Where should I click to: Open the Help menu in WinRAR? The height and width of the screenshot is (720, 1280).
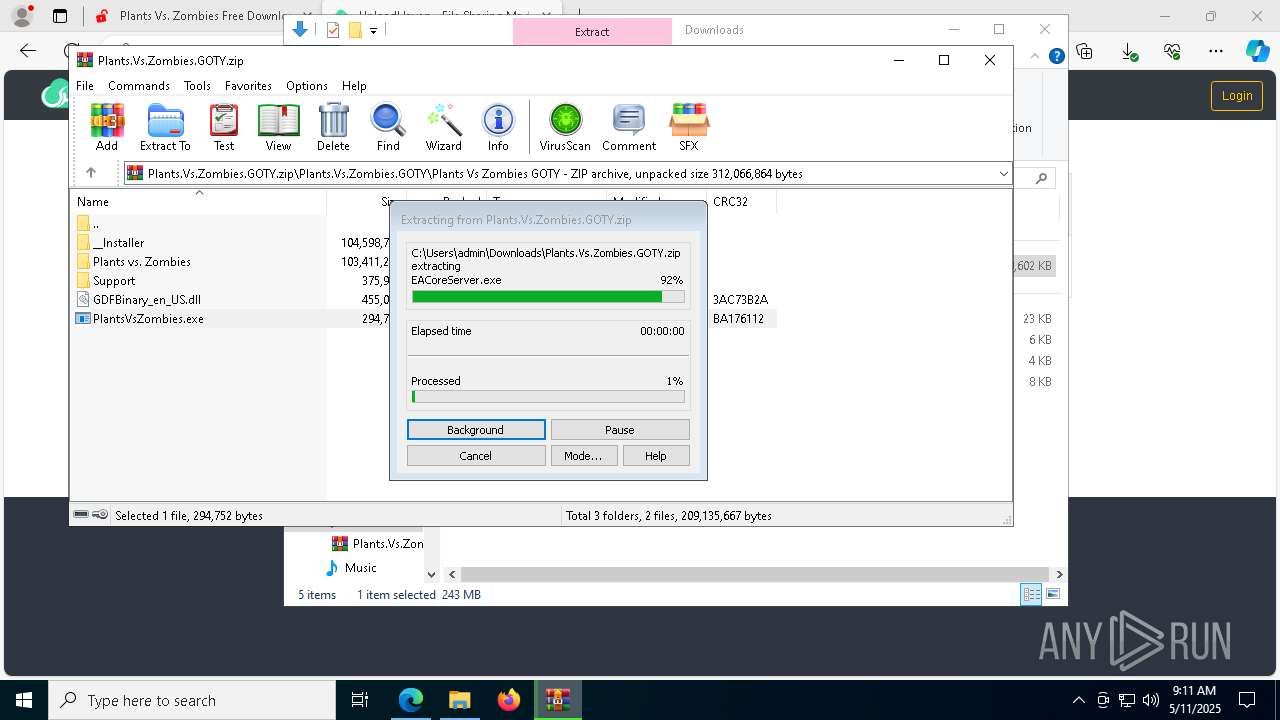tap(354, 86)
